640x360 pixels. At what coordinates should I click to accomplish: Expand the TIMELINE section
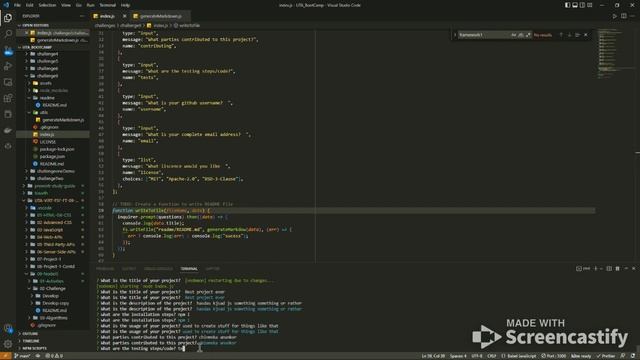(53, 341)
